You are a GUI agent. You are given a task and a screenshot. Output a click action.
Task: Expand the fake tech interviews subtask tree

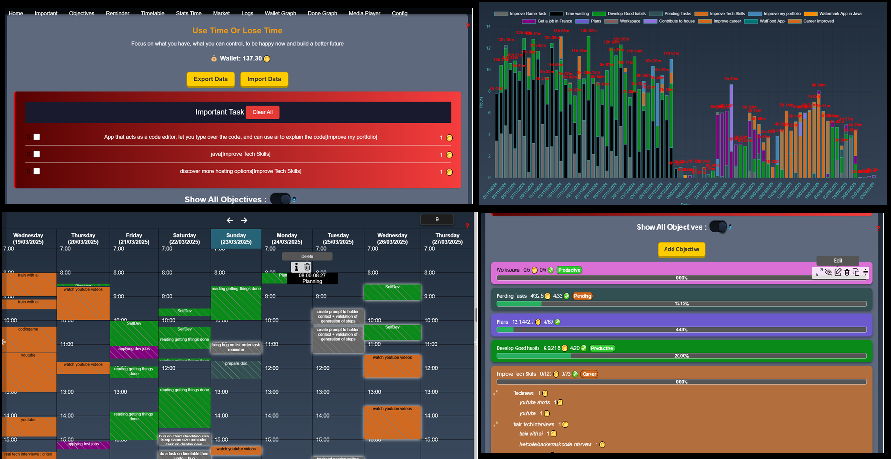[496, 424]
